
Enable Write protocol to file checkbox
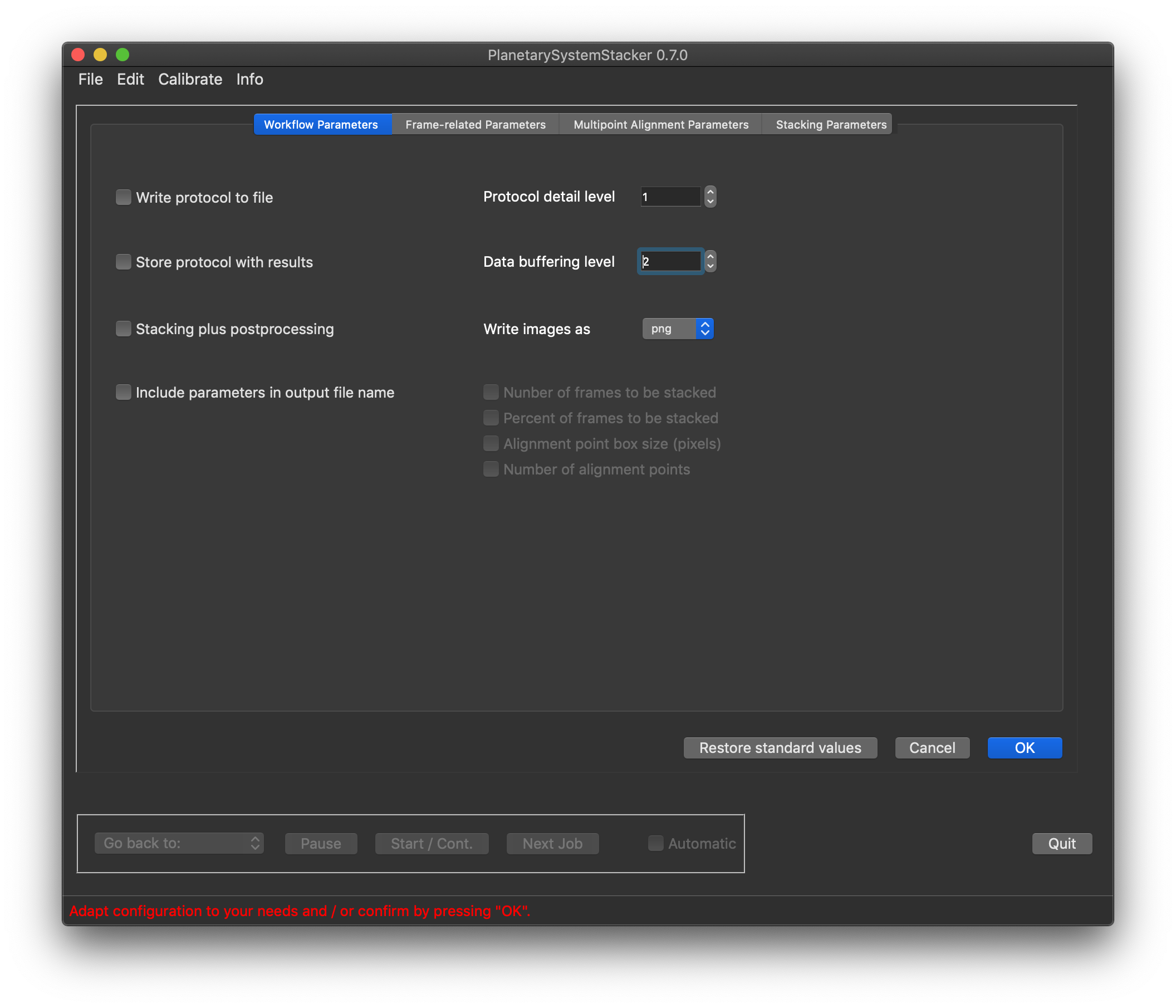tap(123, 197)
